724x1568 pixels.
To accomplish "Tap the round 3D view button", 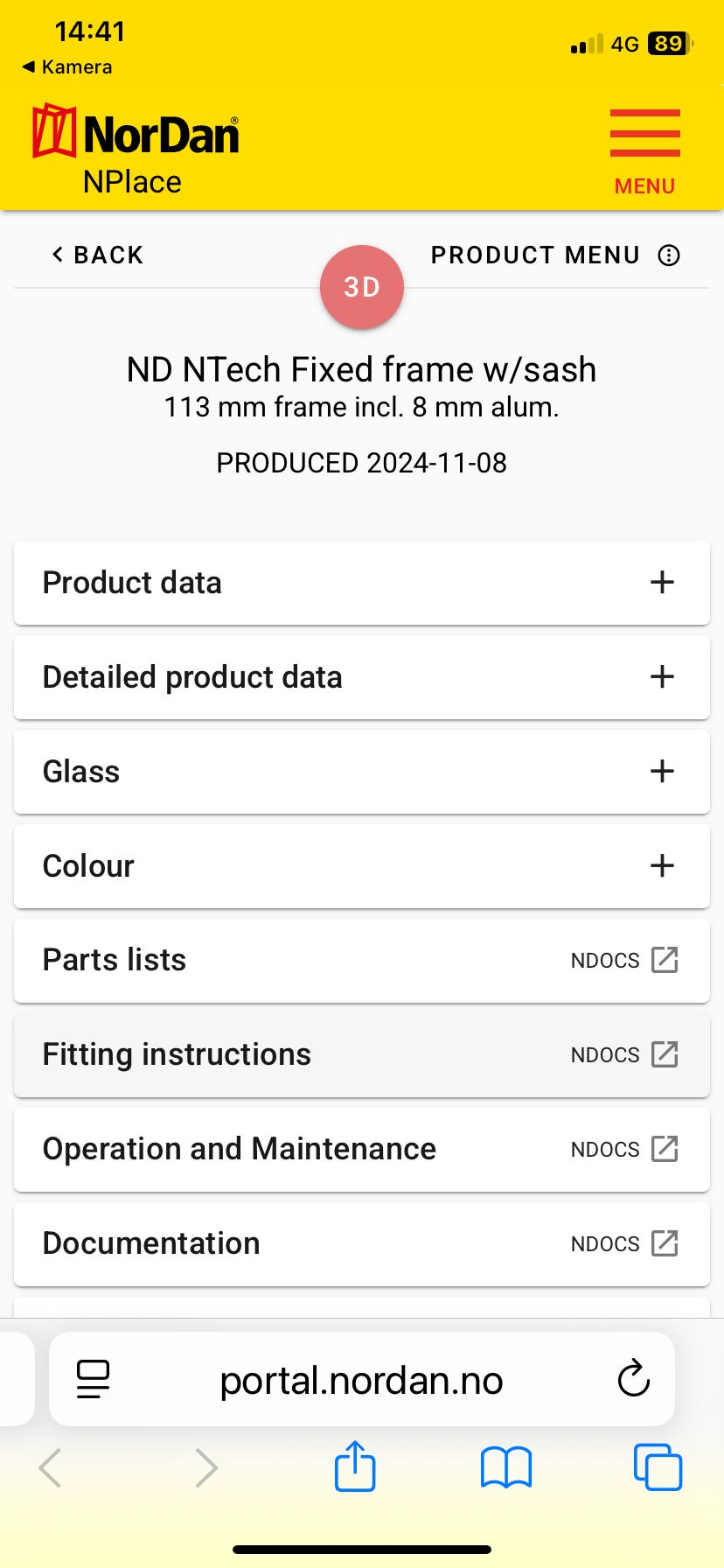I will 361,287.
